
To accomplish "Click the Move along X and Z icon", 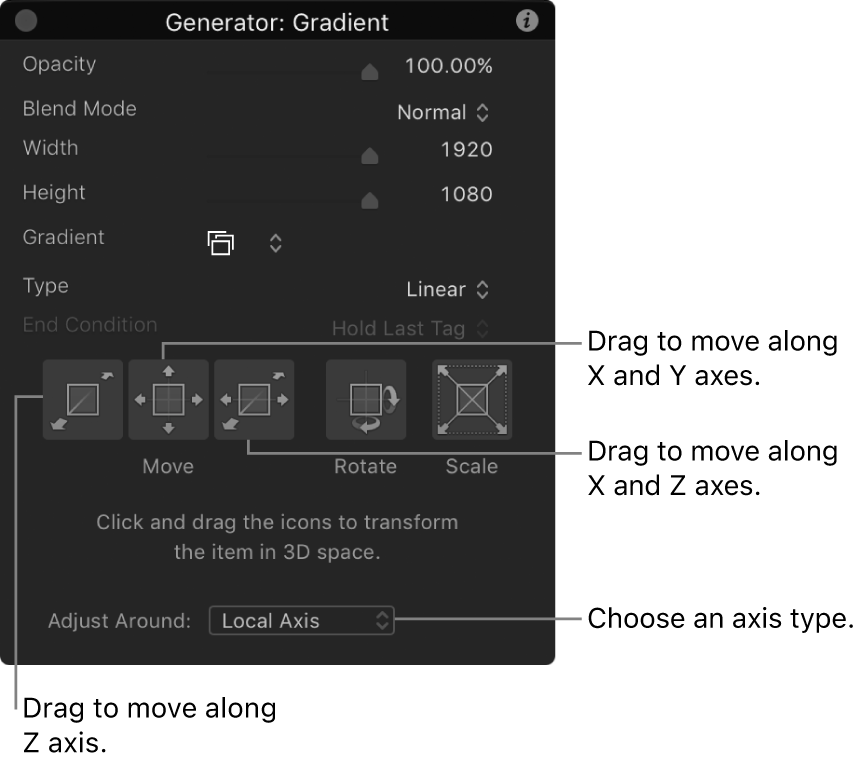I will pos(254,399).
